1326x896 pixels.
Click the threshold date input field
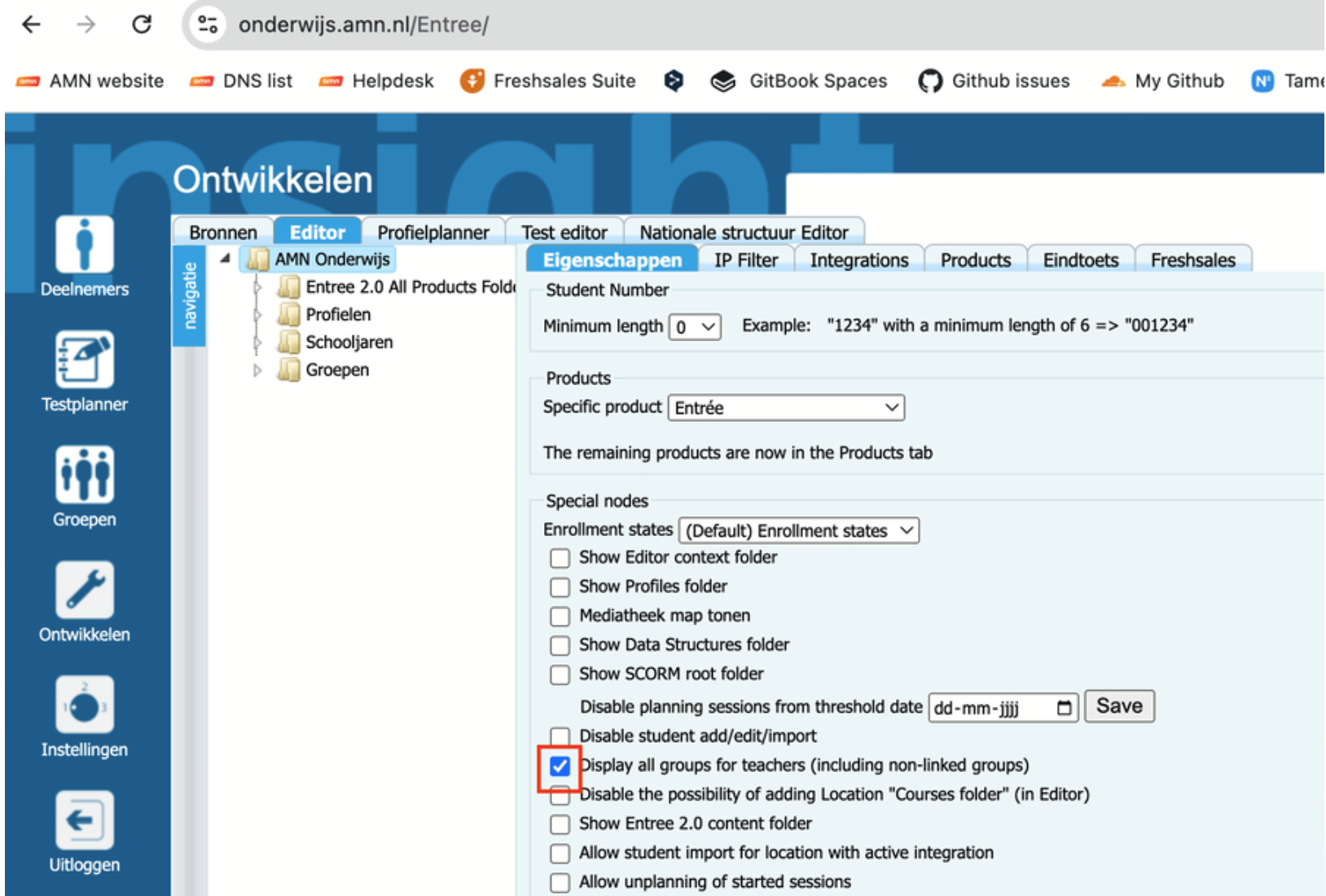click(x=992, y=708)
